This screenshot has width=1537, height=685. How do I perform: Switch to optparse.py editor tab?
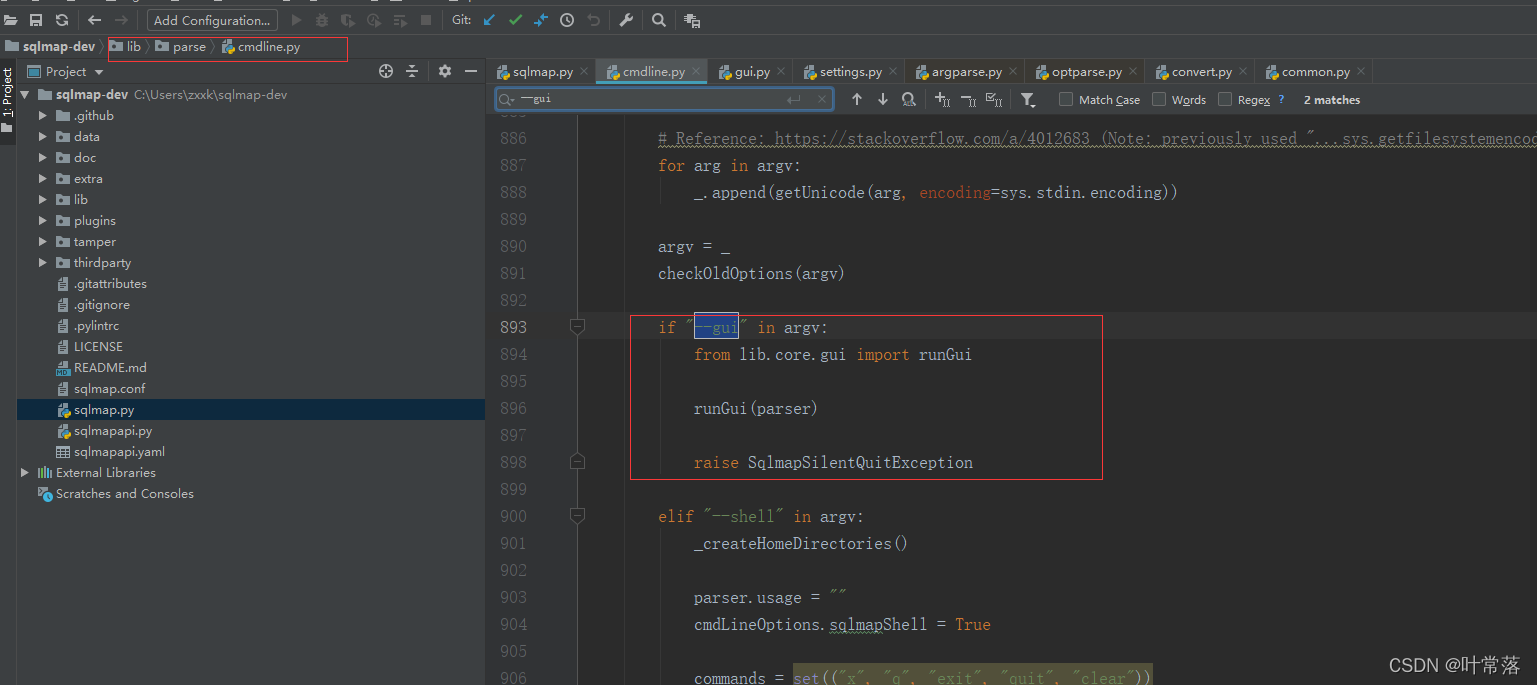[x=1086, y=72]
